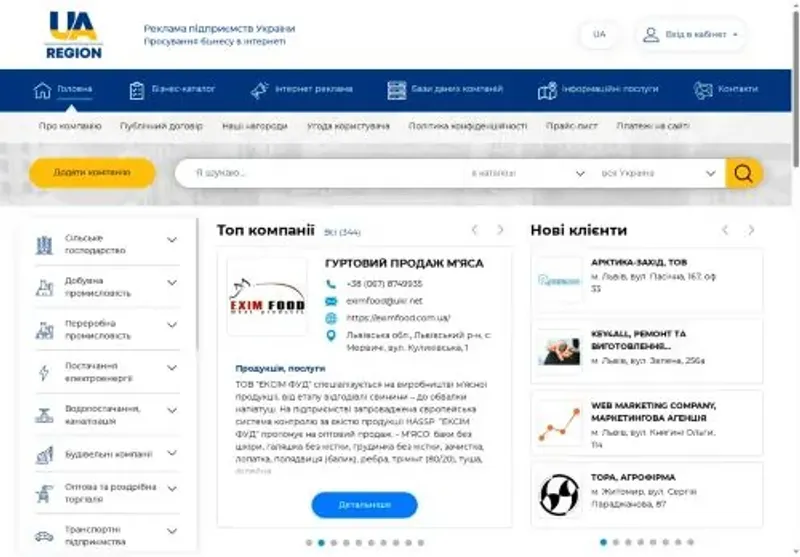
Task: Open ТОРА, АГРОФІРМА client card
Action: [x=647, y=495]
